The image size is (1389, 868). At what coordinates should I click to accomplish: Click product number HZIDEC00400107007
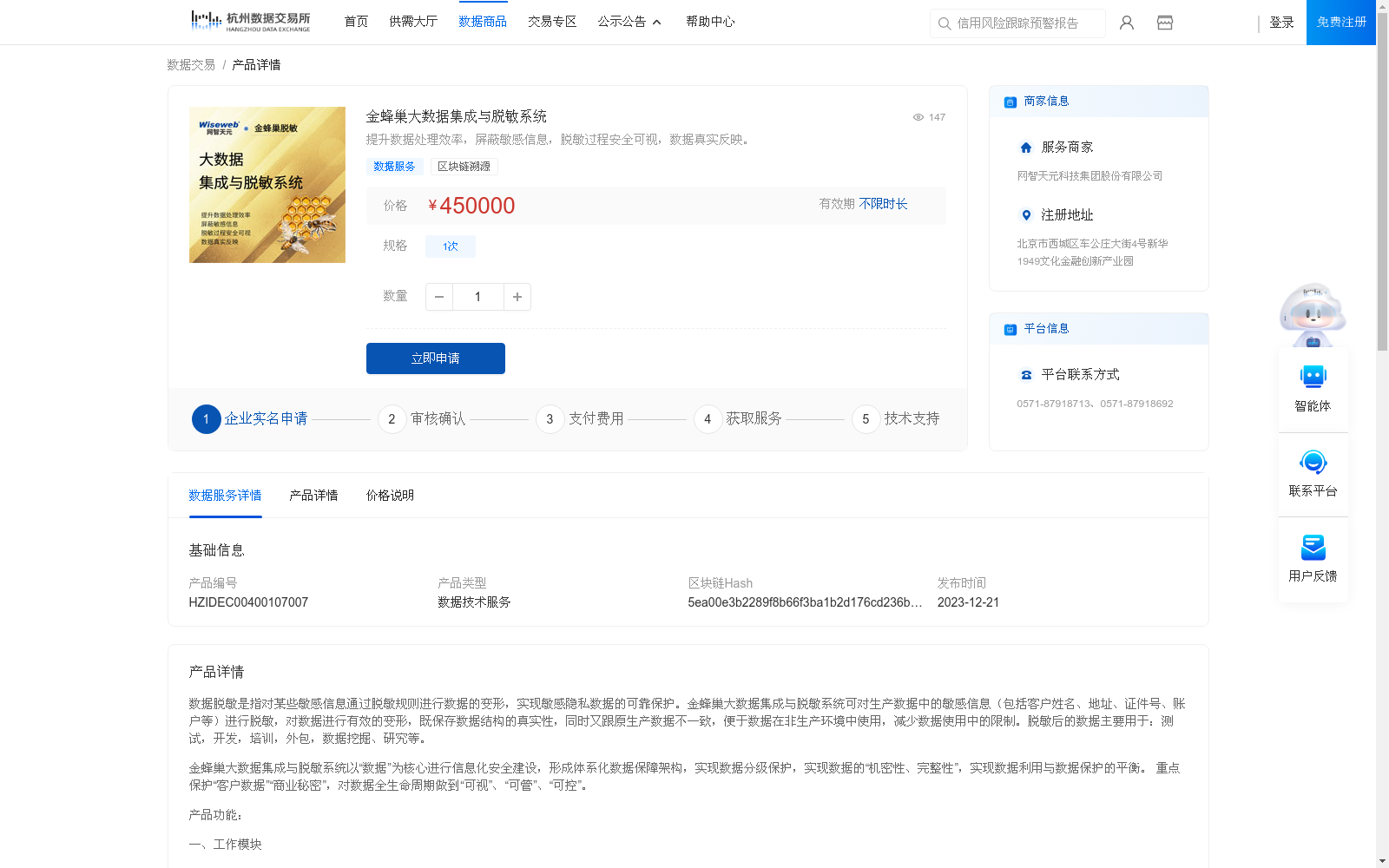[x=248, y=602]
